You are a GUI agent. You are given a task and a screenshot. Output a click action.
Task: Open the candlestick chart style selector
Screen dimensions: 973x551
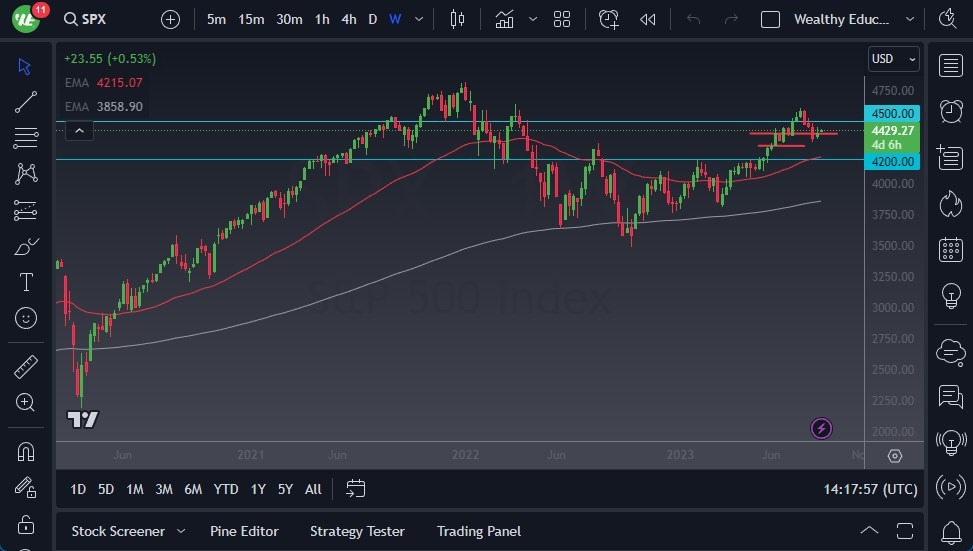pyautogui.click(x=458, y=19)
